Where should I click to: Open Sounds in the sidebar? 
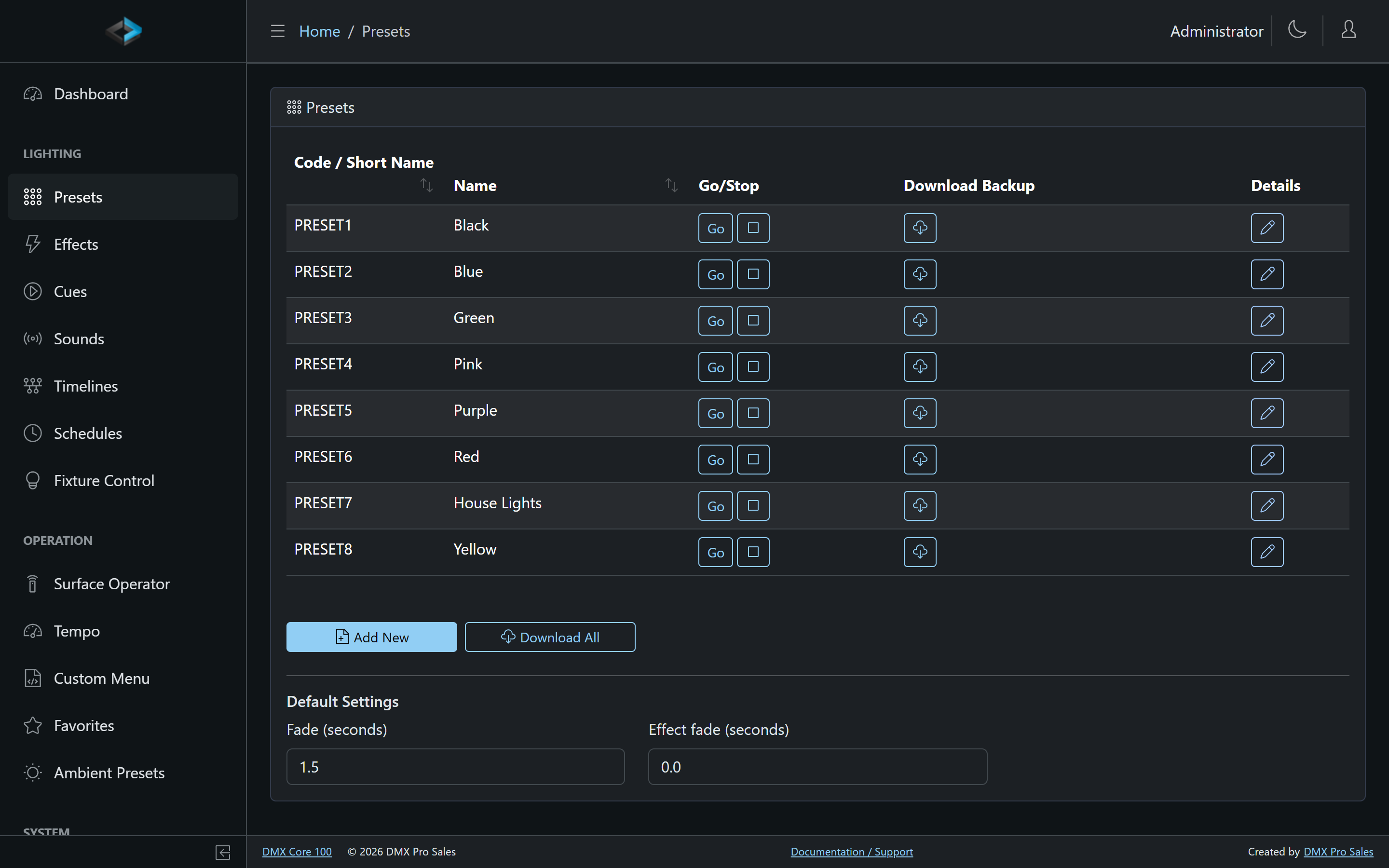pos(123,339)
